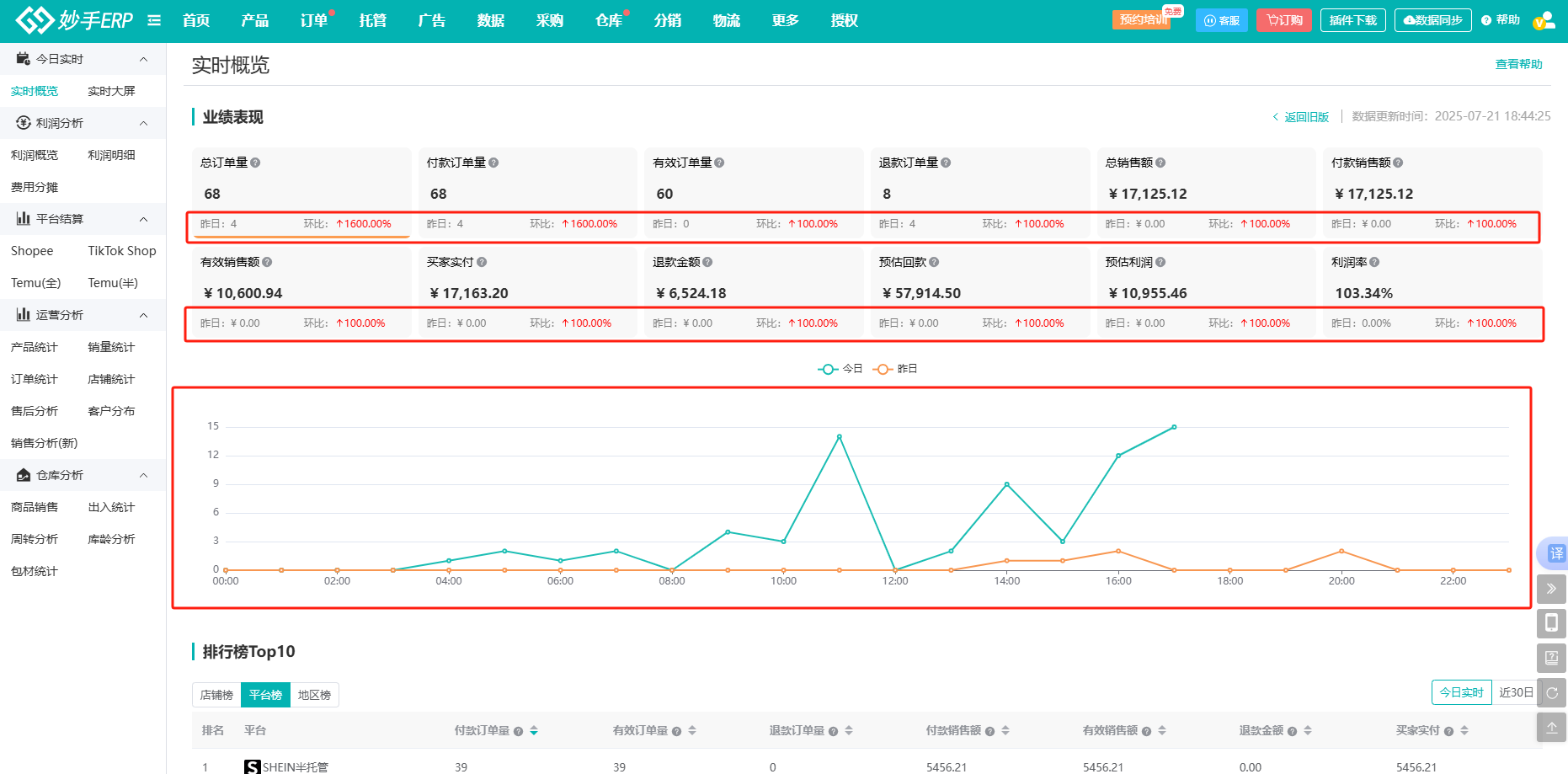Screen dimensions: 1568x774
Task: Sort by 有效销售额 column arrows
Action: [1162, 730]
